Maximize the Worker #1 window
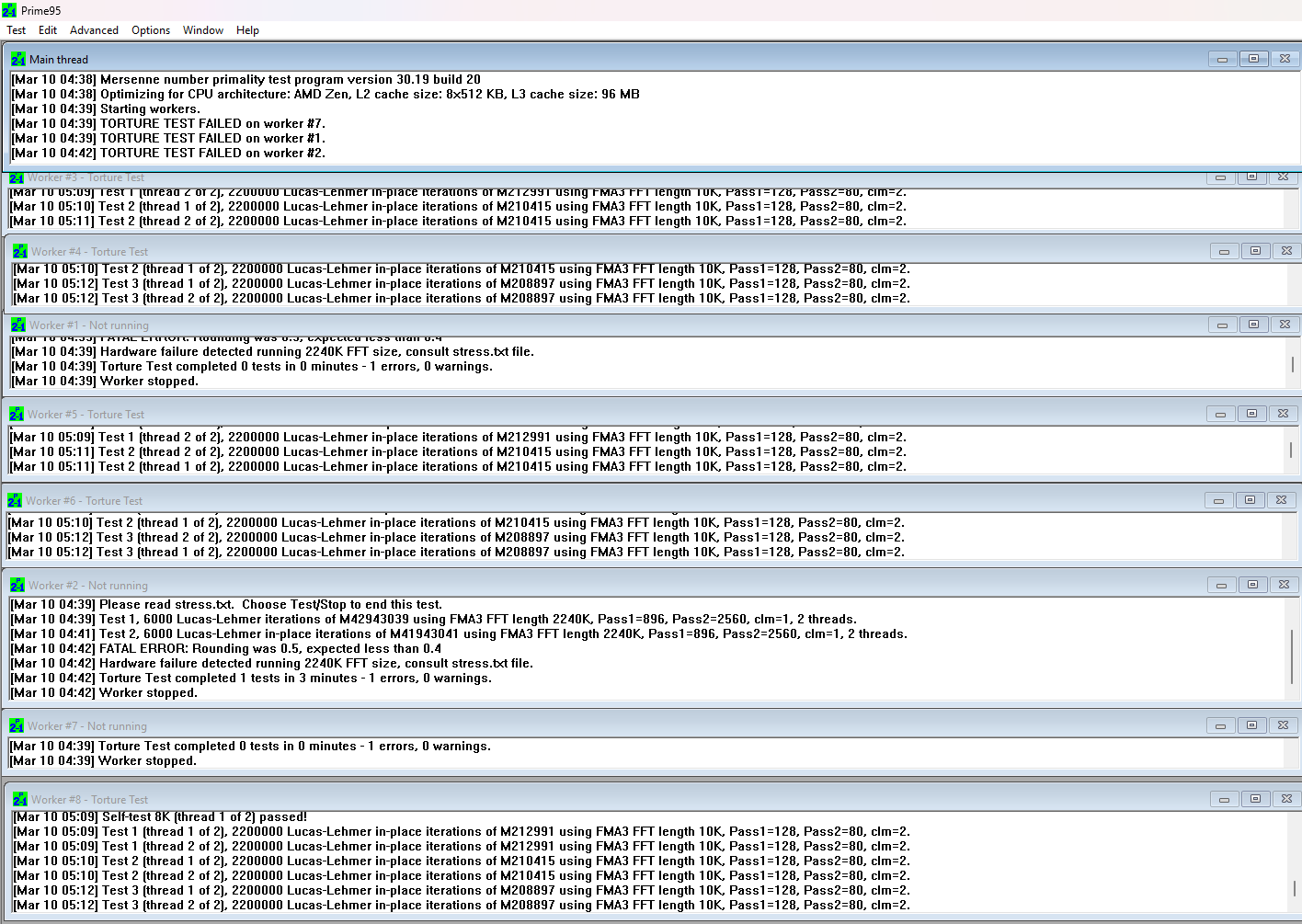Screen dimensions: 1302x924 click(x=1253, y=325)
